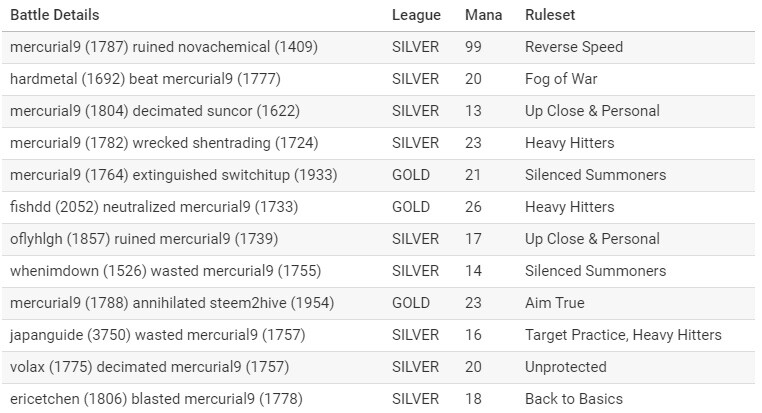The image size is (762, 413).
Task: Select the volax decimated mercurial9 row
Action: [x=378, y=367]
